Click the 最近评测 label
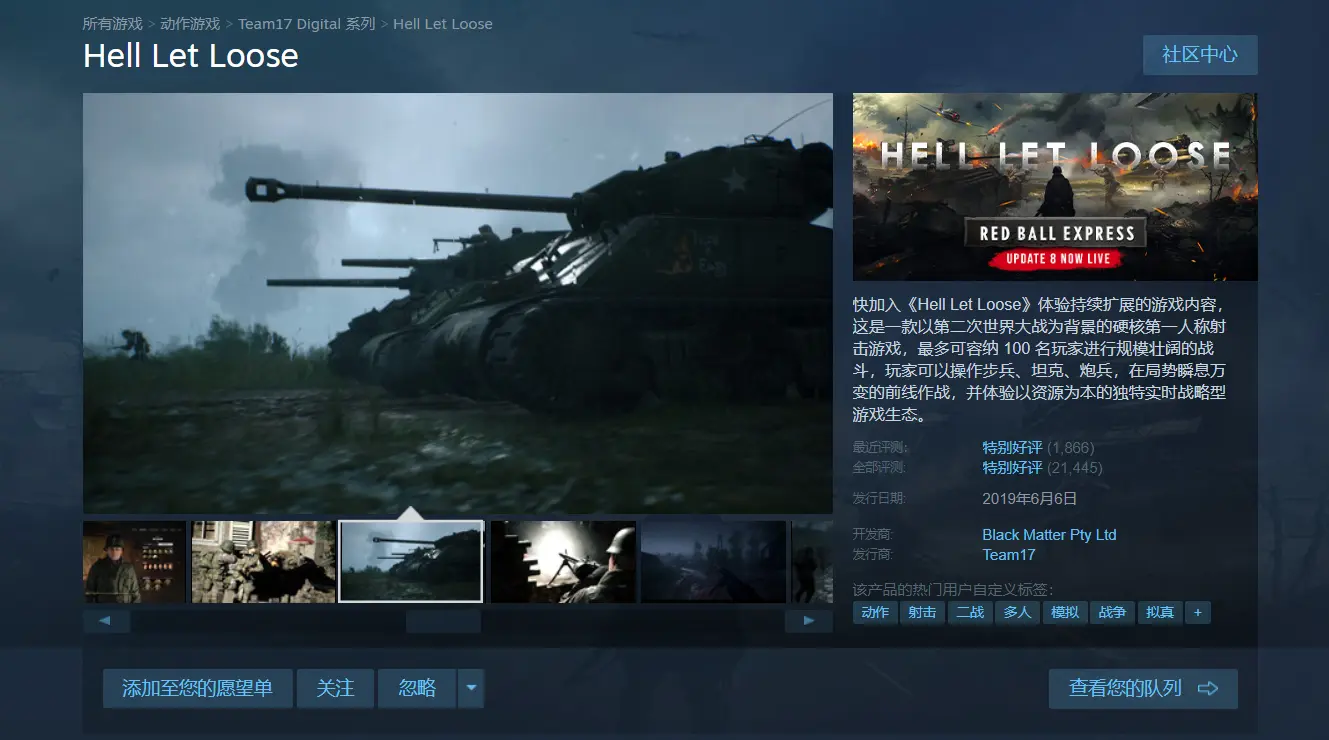Screen dimensions: 1329x740 880,448
